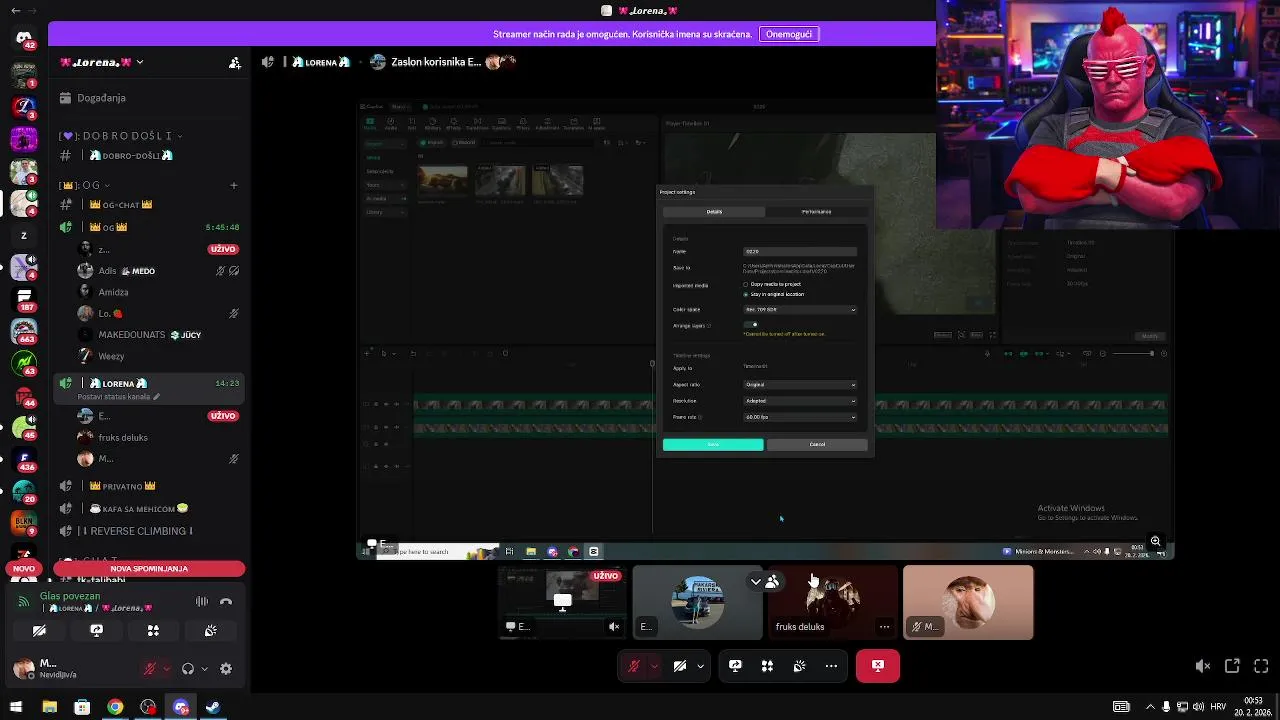Zoom the stream with the magnifier icon

[x=1156, y=541]
